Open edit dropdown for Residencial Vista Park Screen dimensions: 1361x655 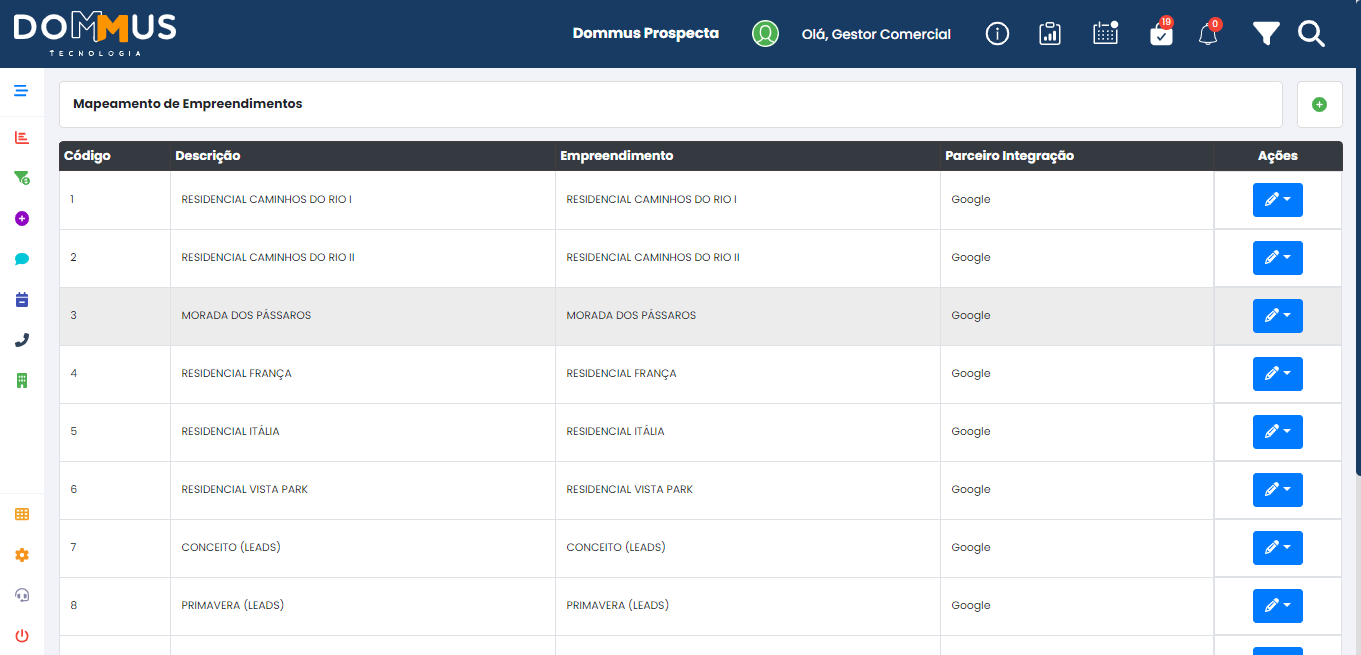pos(1277,490)
